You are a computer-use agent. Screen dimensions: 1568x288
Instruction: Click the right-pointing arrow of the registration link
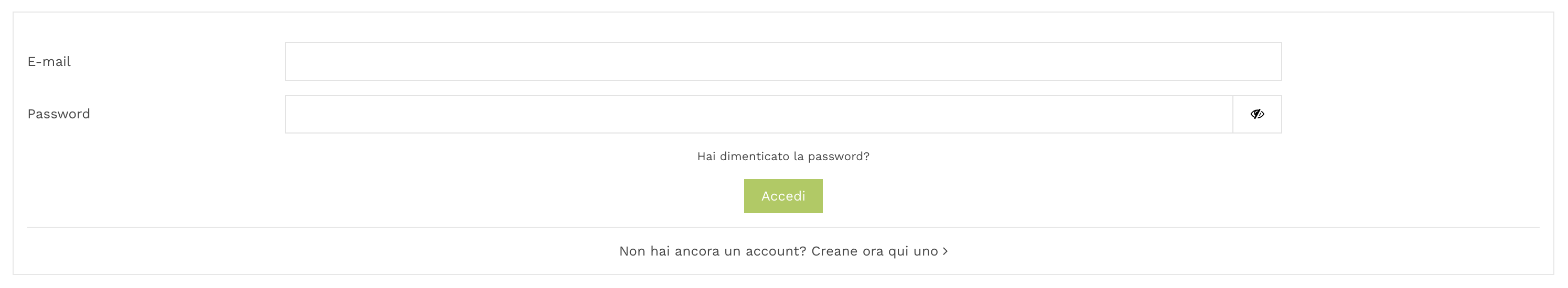pyautogui.click(x=946, y=251)
